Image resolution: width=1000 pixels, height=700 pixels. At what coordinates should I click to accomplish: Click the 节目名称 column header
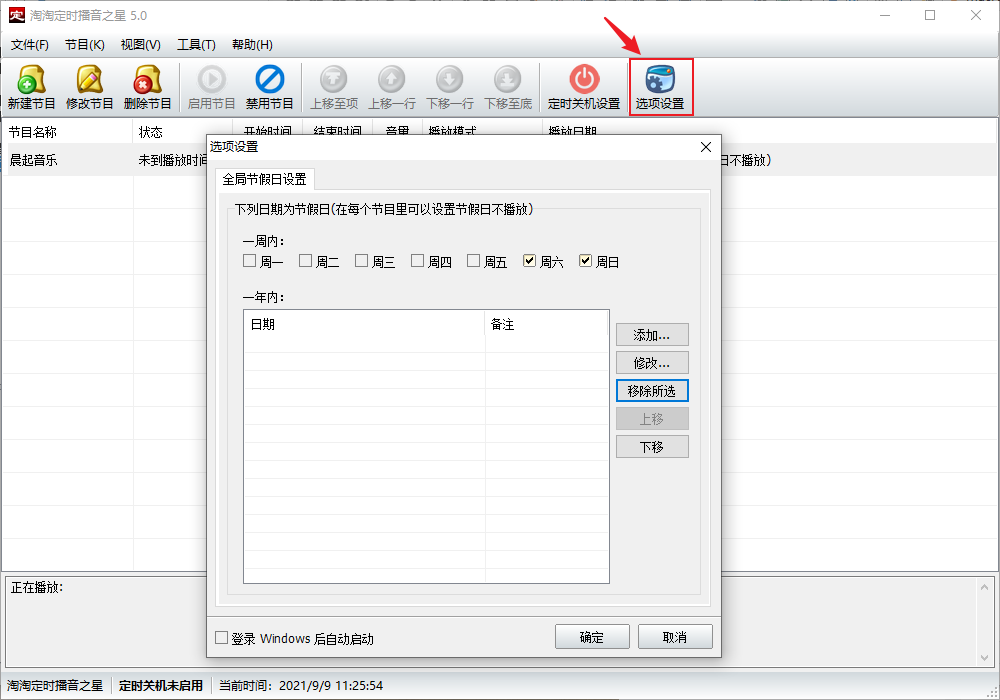(x=67, y=132)
